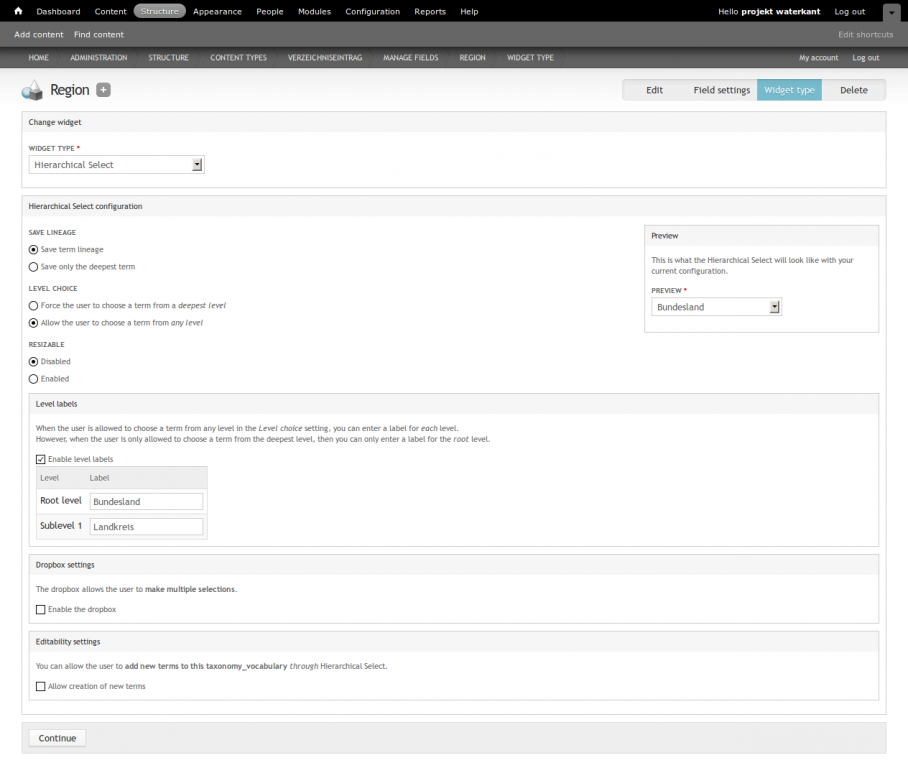The height and width of the screenshot is (768, 908).
Task: Switch to the Field settings tab
Action: point(721,90)
